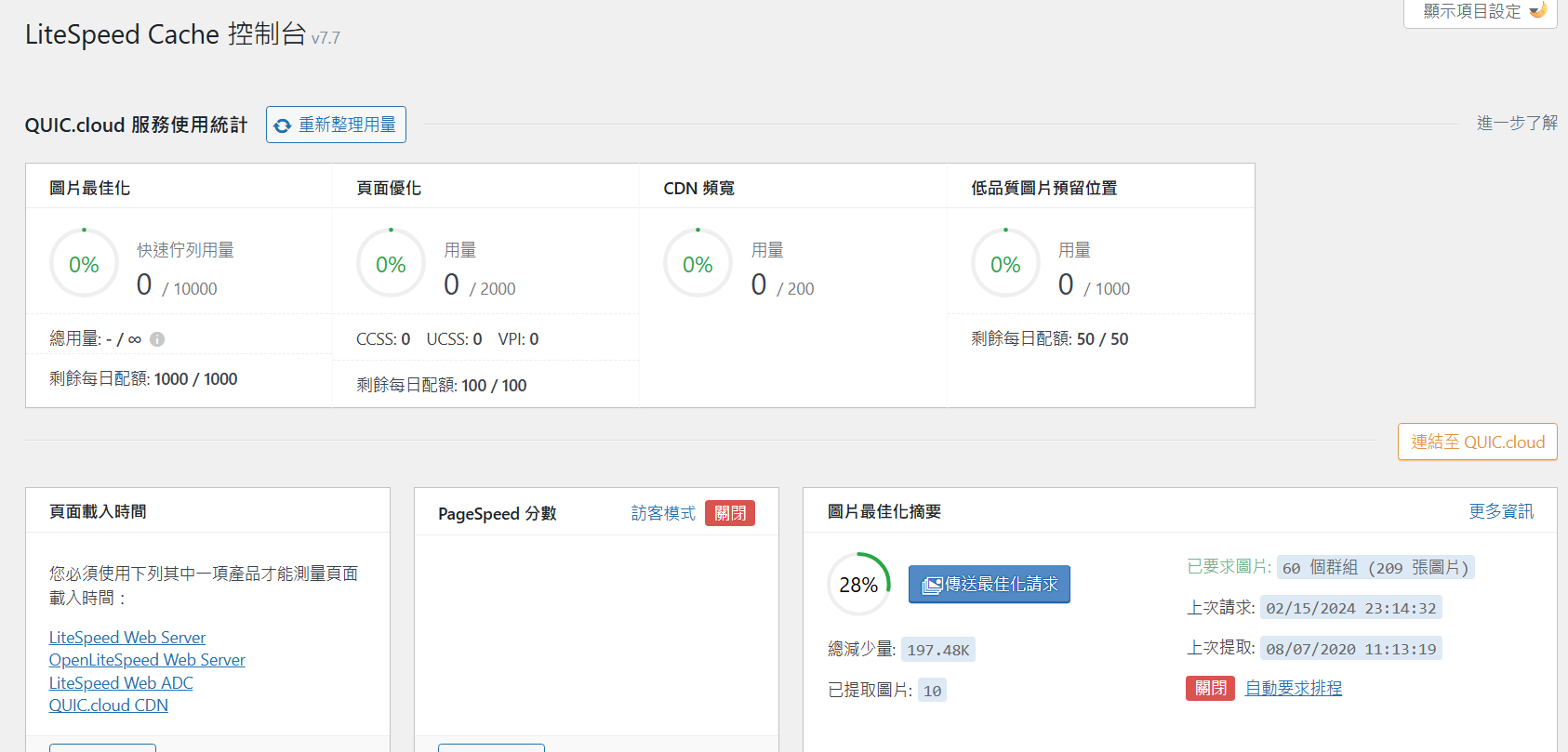Click the image icon in 傳送最佳化請求 button

(932, 586)
